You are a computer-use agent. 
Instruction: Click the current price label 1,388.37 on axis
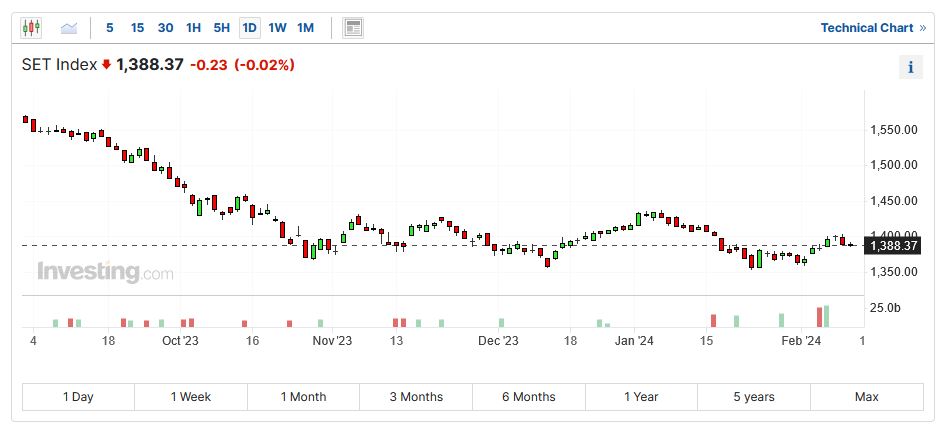pos(893,246)
